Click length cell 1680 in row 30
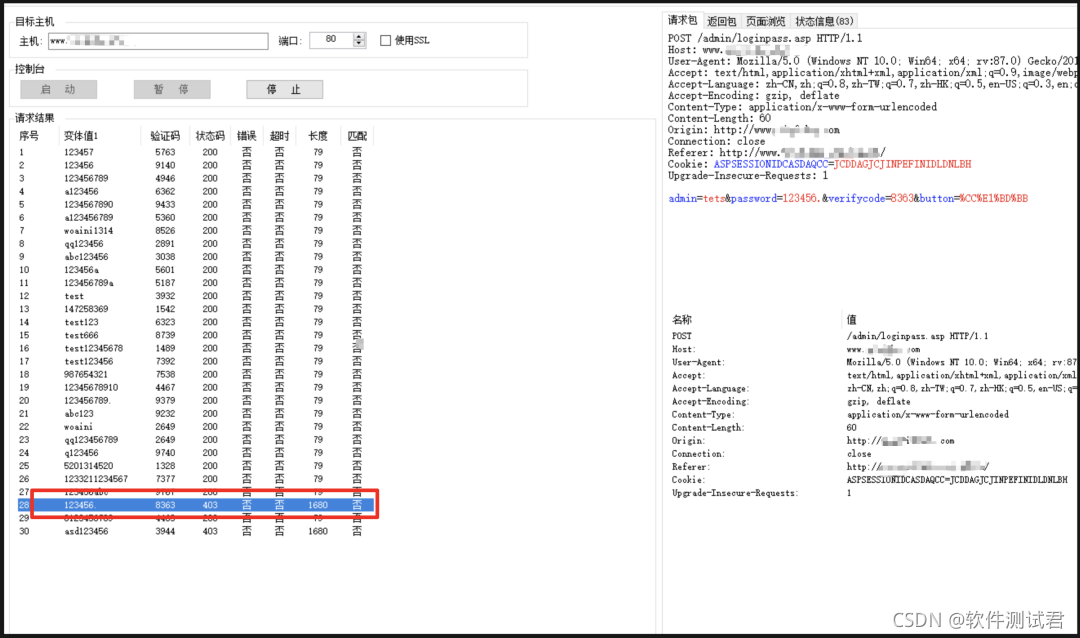 tap(318, 531)
